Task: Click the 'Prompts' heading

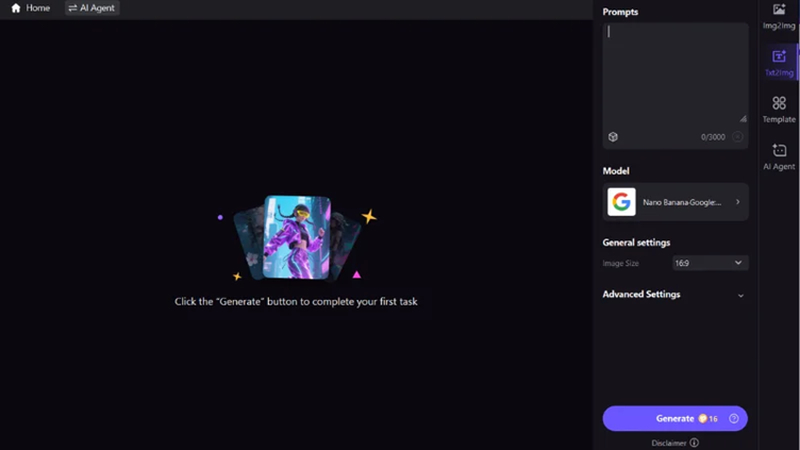Action: click(x=620, y=12)
